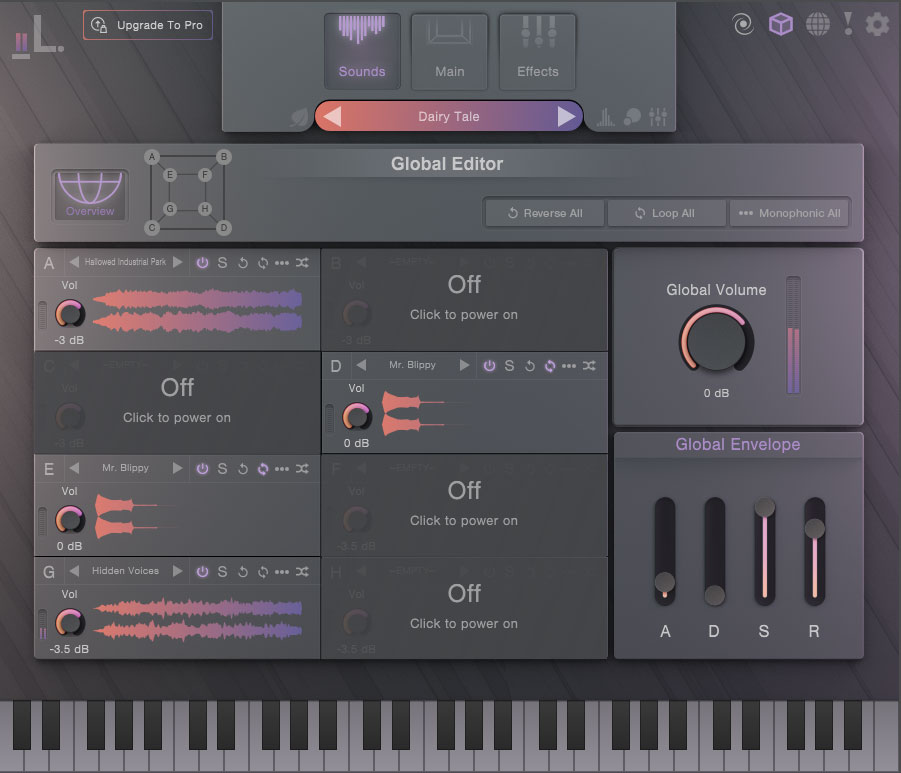Randomize layer A with shuffle icon
901x773 pixels.
coord(302,263)
